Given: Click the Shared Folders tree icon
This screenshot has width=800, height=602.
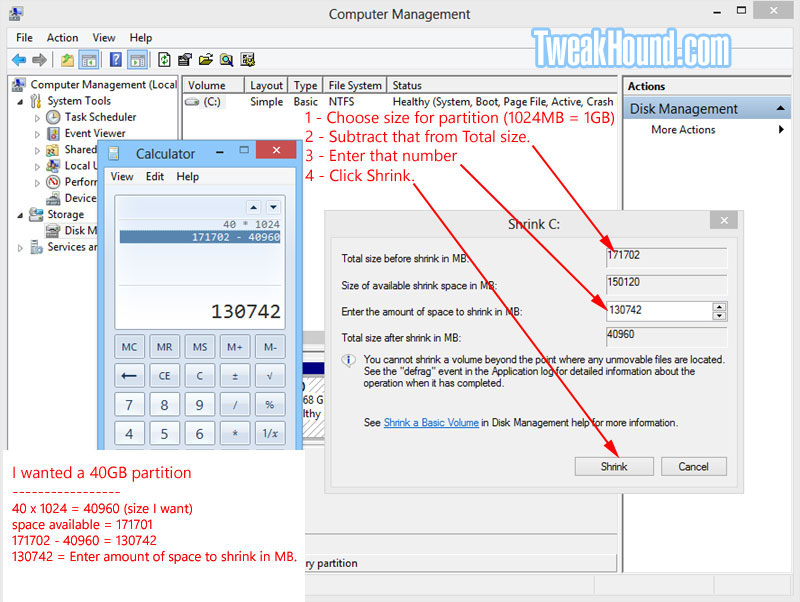Looking at the screenshot, I should tap(53, 150).
